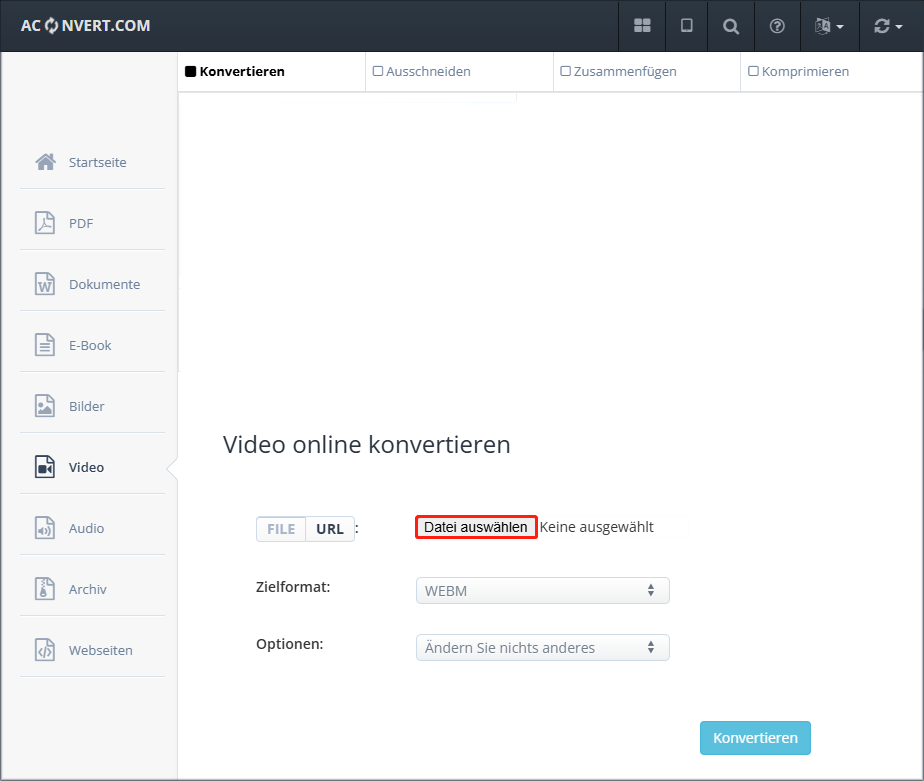Open the search magnifier icon
Image resolution: width=924 pixels, height=781 pixels.
coord(732,26)
